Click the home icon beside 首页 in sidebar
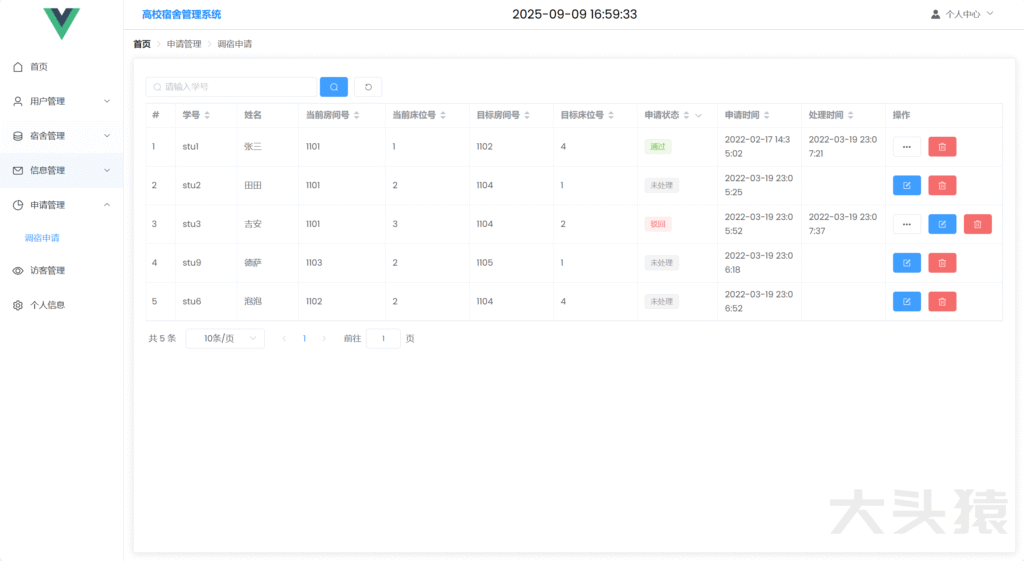This screenshot has height=561, width=1024. [18, 67]
